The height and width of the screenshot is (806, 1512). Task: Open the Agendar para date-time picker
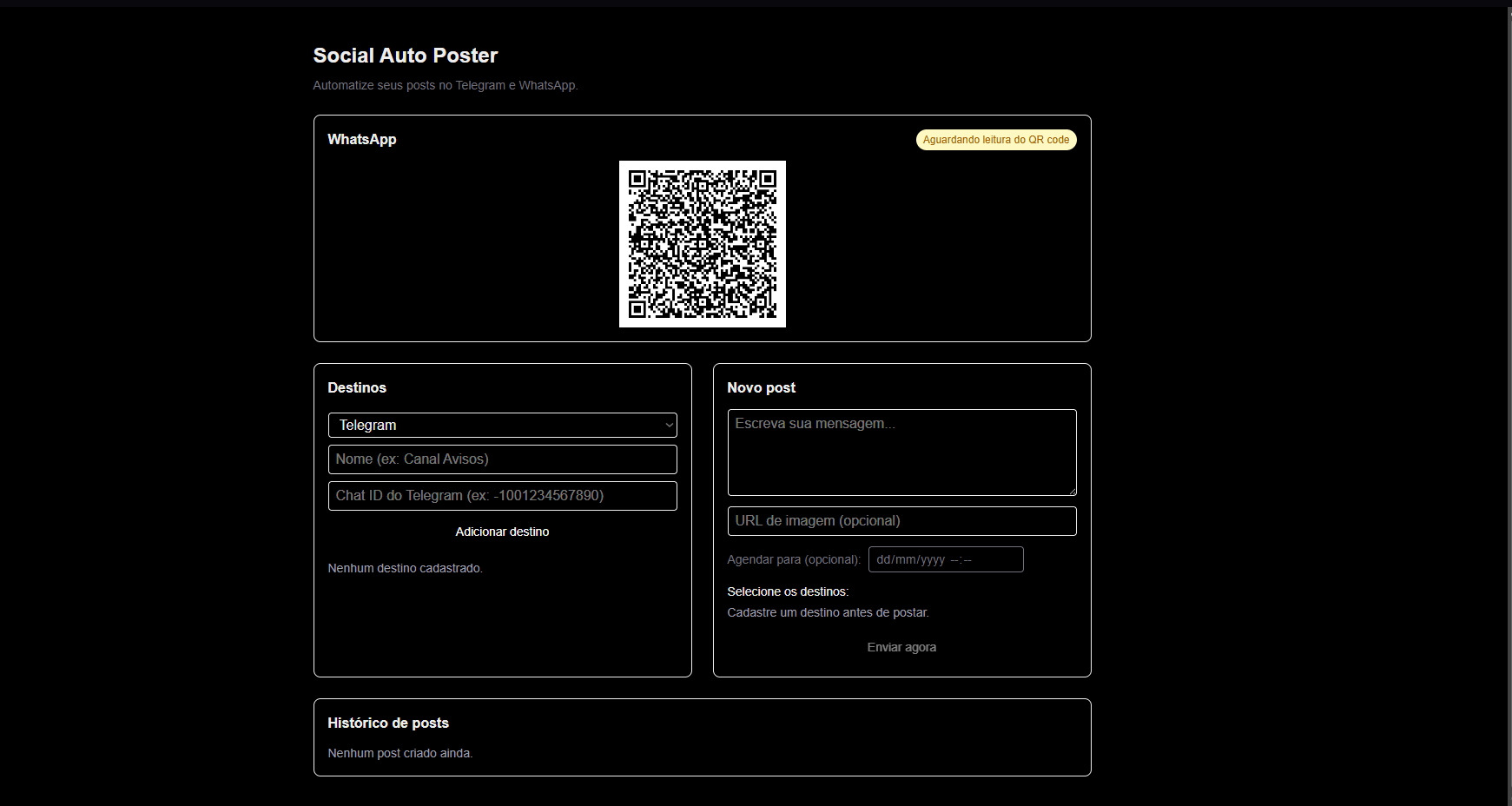pos(946,559)
